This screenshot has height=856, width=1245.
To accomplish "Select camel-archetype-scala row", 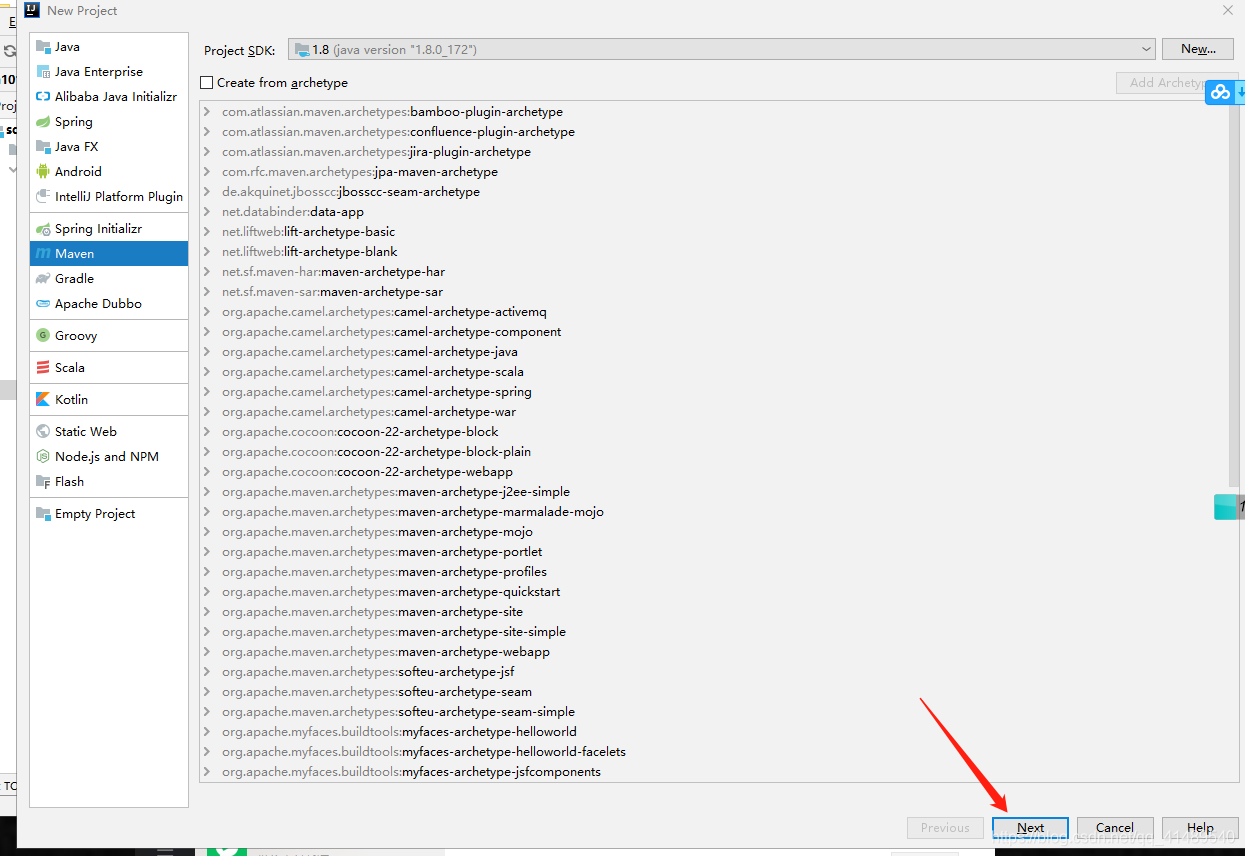I will point(714,372).
